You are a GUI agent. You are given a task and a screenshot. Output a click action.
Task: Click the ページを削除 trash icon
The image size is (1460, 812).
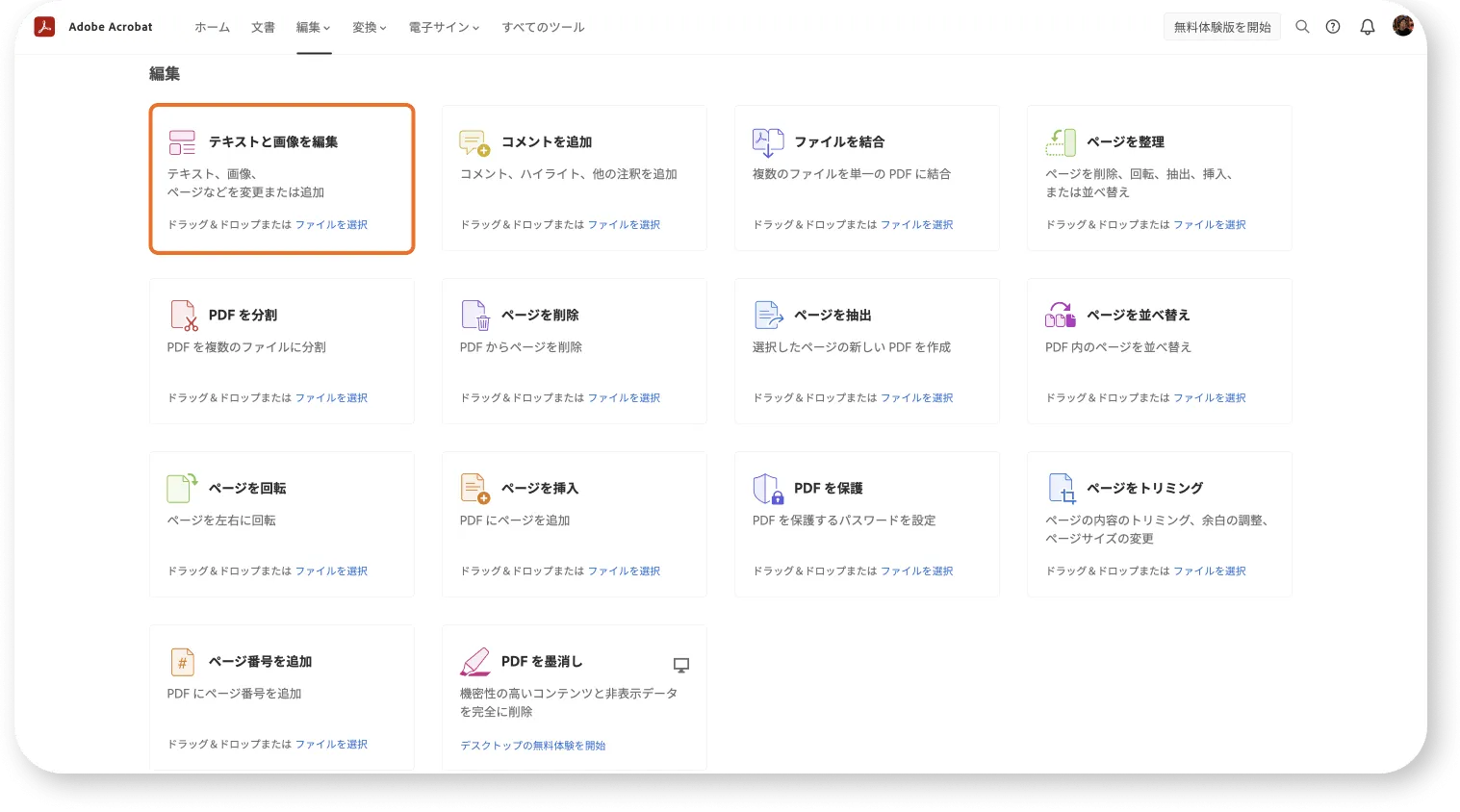point(476,316)
